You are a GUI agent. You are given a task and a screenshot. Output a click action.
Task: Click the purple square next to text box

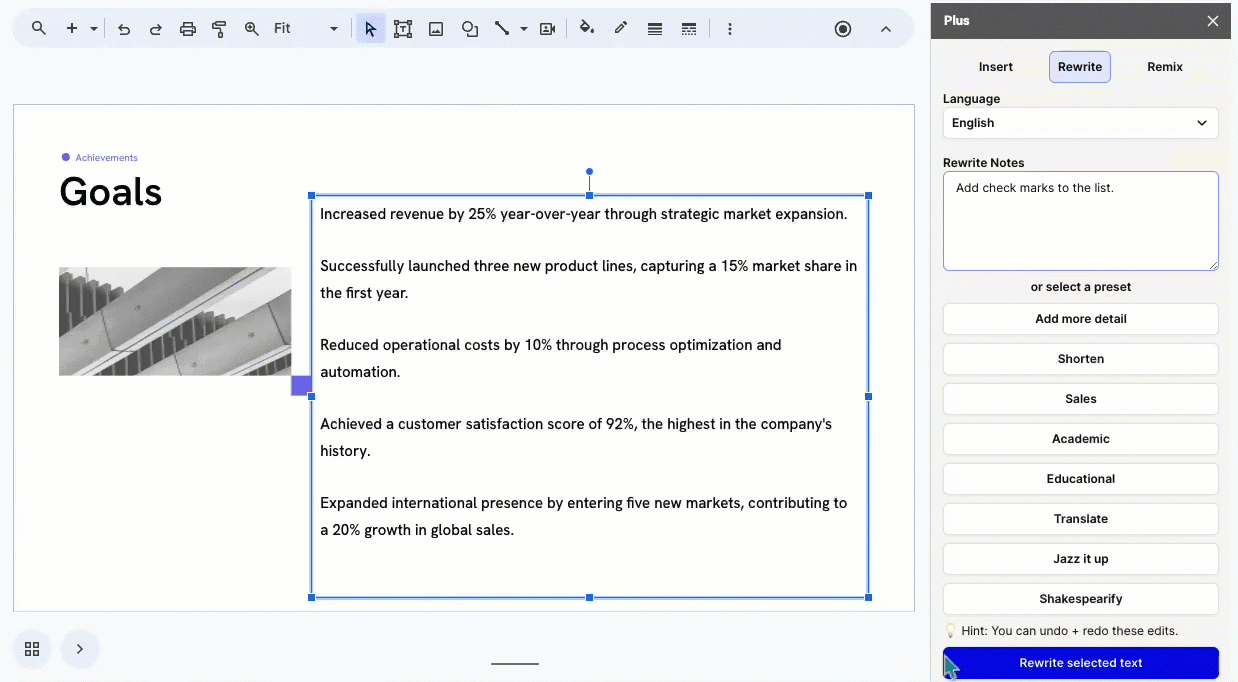point(301,386)
